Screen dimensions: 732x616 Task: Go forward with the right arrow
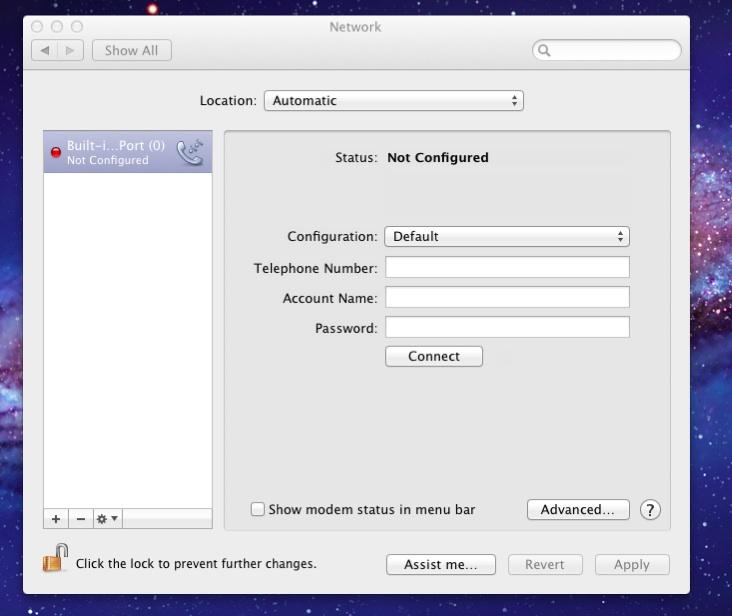[x=70, y=50]
